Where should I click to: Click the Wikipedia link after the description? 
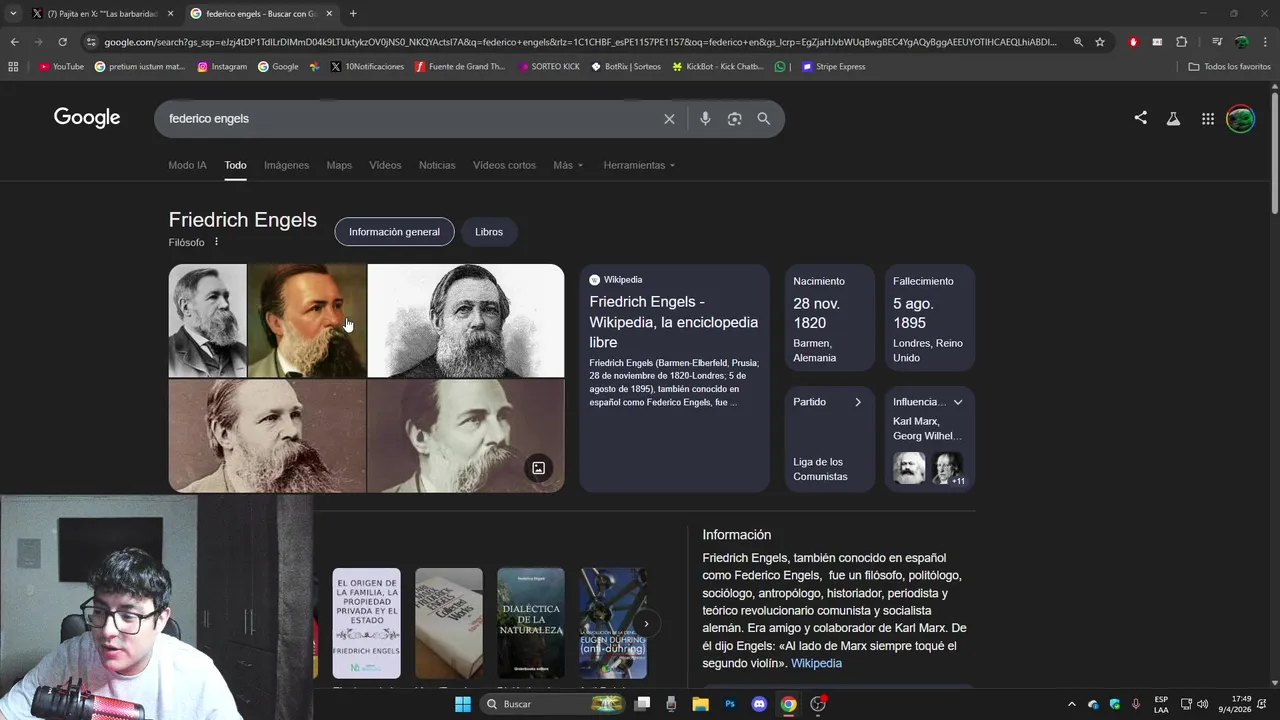coord(816,663)
